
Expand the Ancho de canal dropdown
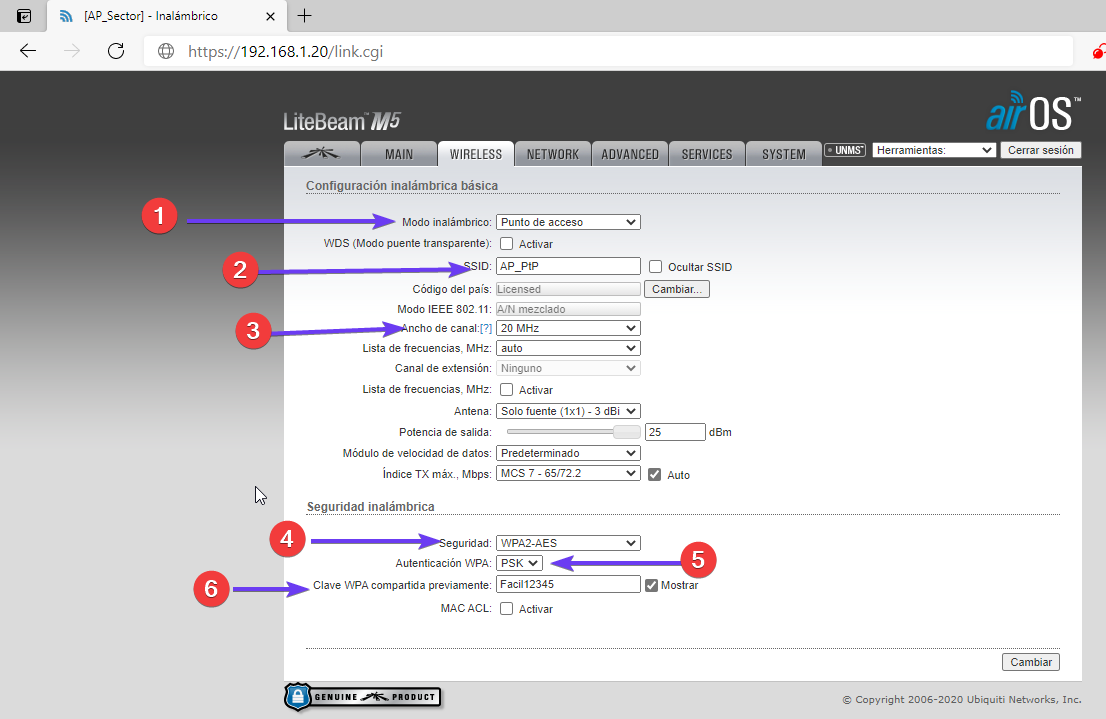point(568,328)
